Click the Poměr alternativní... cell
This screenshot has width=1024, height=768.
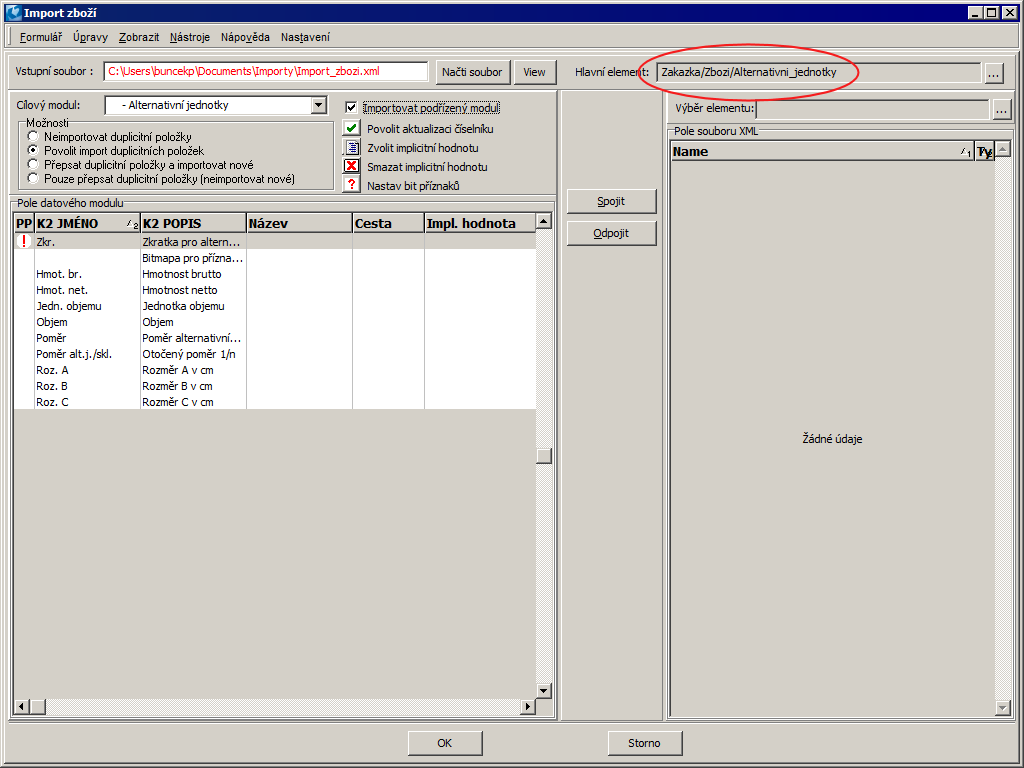pyautogui.click(x=193, y=338)
